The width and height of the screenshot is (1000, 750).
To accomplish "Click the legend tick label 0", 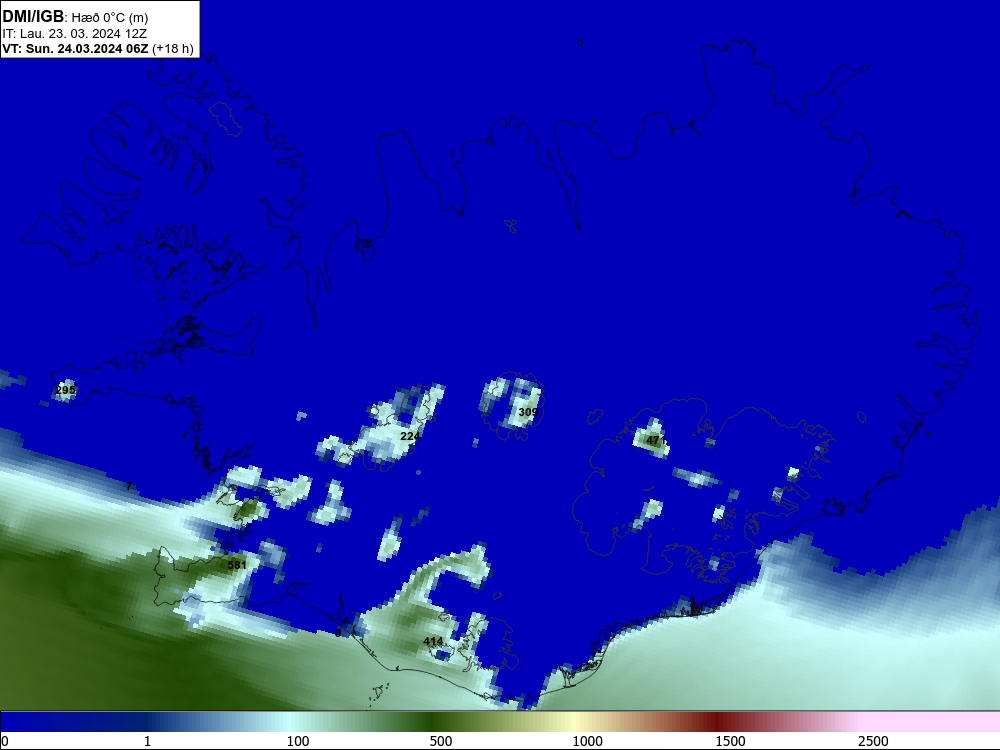I will click(5, 741).
